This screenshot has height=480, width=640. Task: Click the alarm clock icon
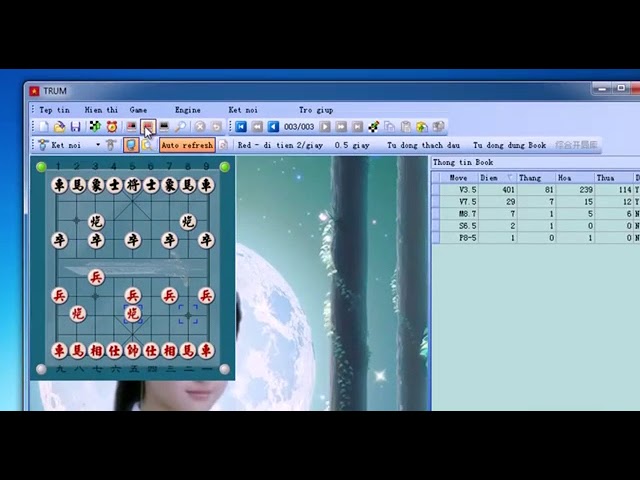(112, 127)
